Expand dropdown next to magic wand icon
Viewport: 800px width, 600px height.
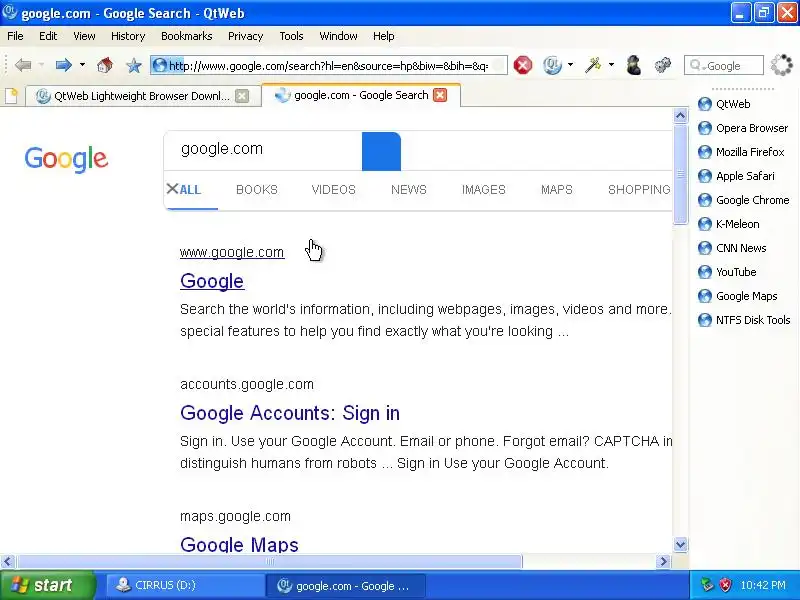pos(611,65)
